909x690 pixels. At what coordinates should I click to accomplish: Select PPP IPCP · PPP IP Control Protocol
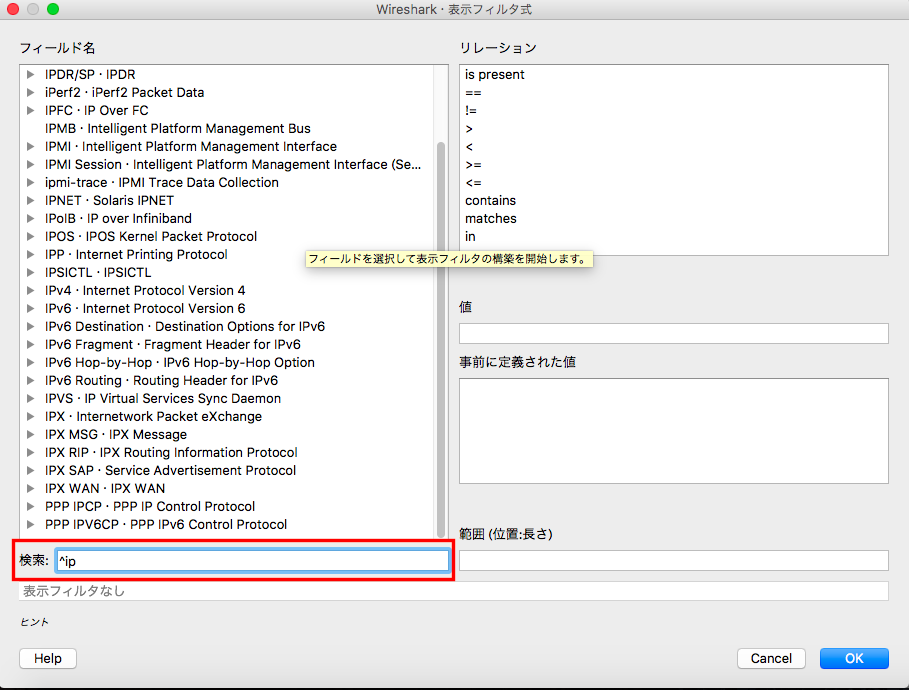pos(150,506)
